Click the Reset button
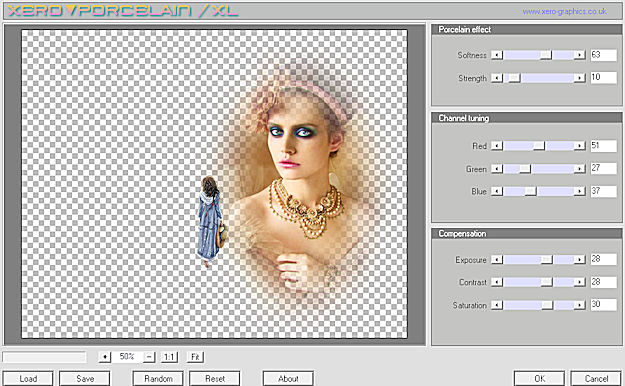This screenshot has height=386, width=625. pos(215,378)
